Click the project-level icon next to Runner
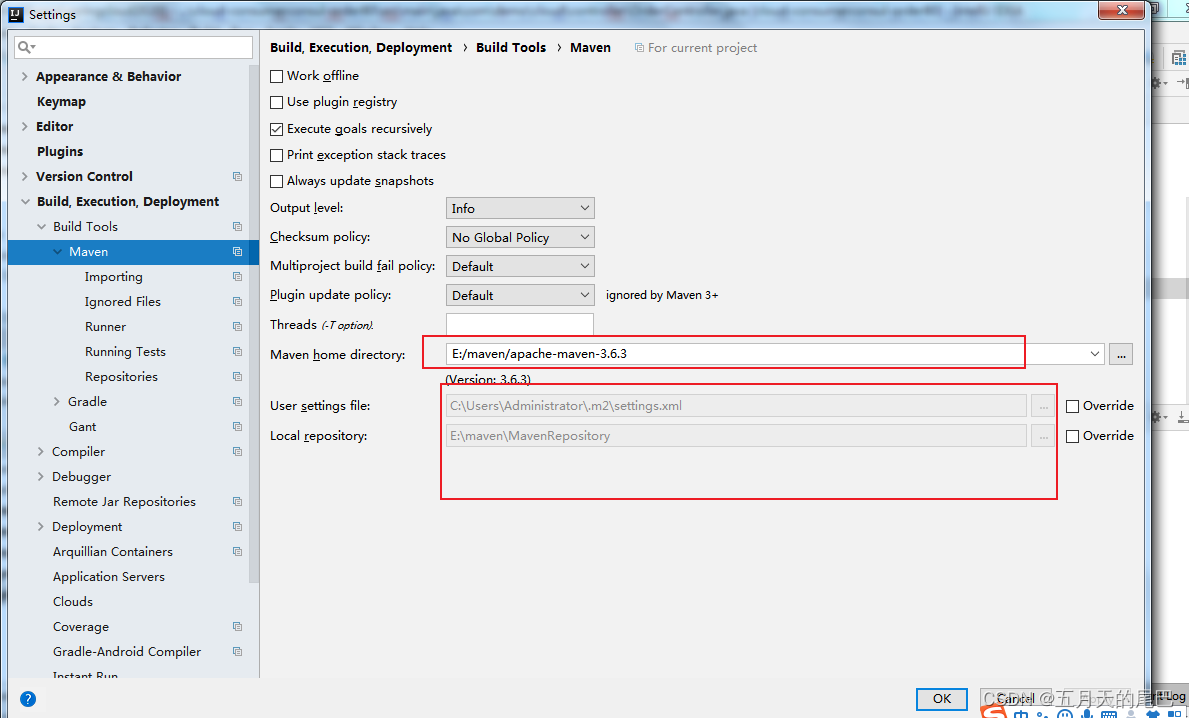This screenshot has width=1189, height=718. click(237, 327)
